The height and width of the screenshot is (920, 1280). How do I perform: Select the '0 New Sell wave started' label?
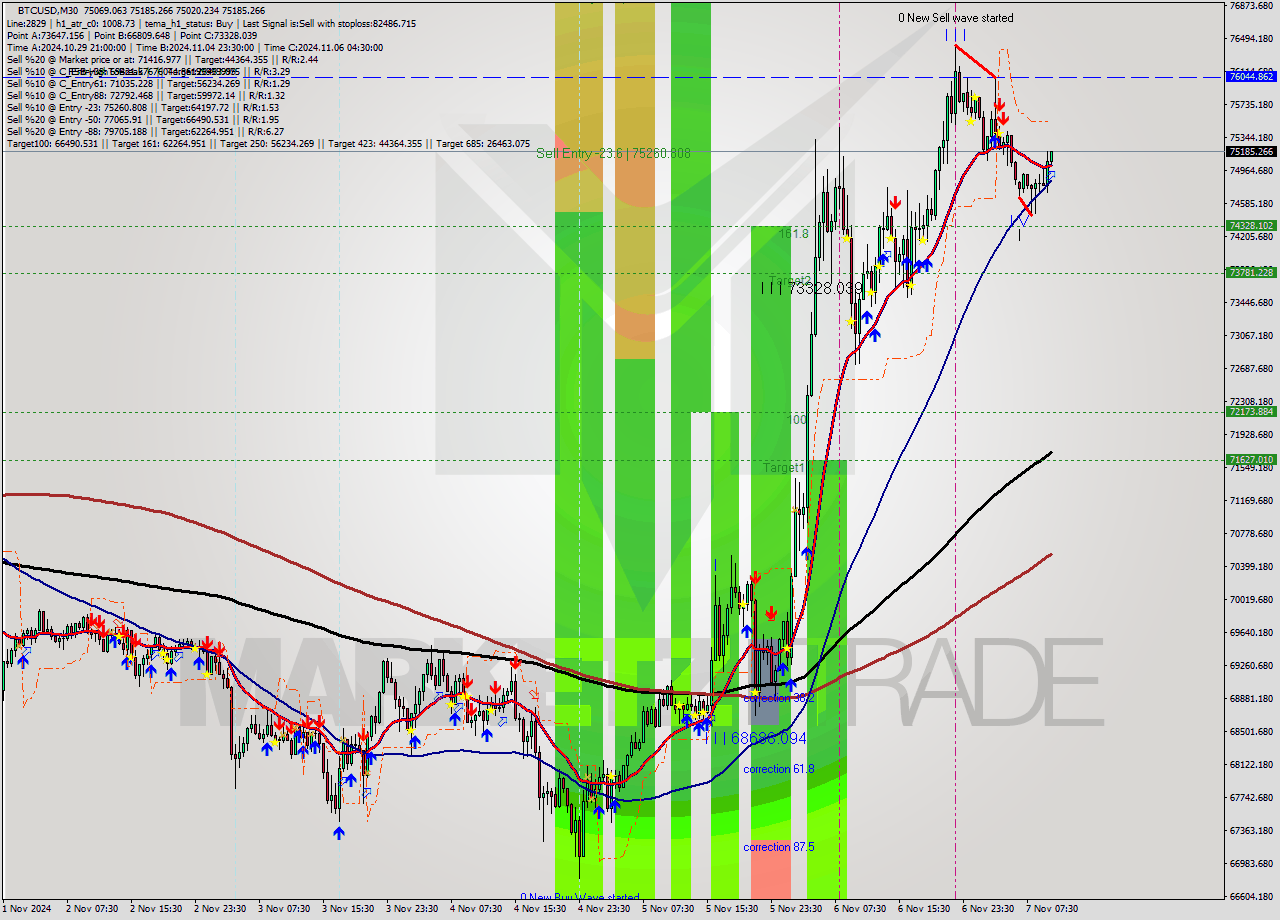955,18
